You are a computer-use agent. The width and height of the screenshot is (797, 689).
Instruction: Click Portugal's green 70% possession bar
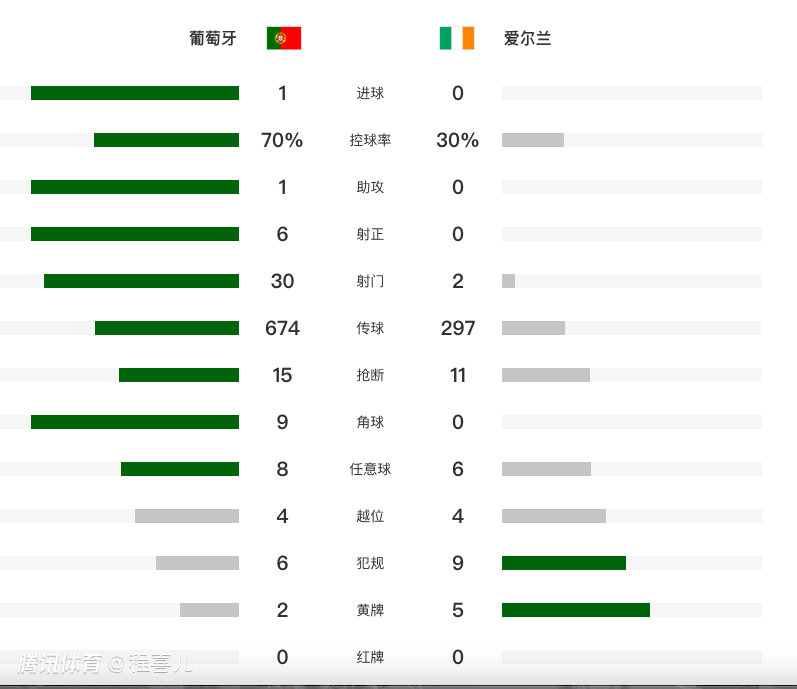(x=166, y=140)
